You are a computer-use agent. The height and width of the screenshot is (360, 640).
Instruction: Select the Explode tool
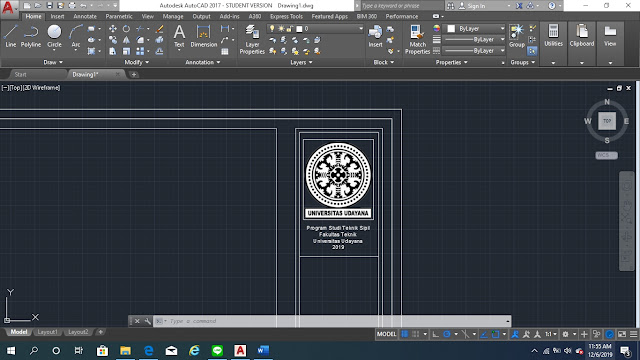(x=160, y=40)
